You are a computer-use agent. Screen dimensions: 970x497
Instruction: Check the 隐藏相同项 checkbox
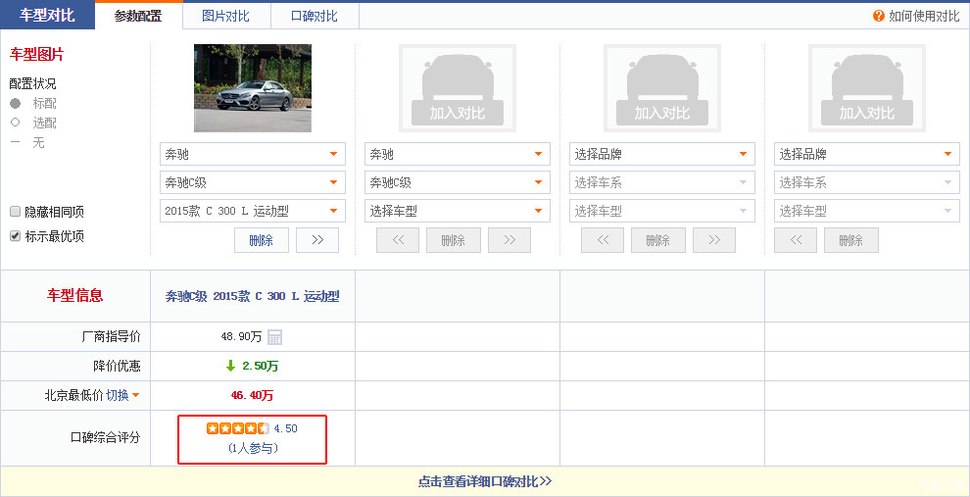pyautogui.click(x=15, y=212)
